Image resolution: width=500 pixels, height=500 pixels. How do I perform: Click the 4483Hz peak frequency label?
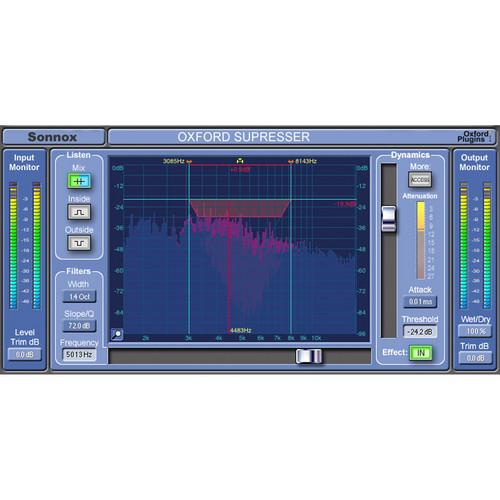[x=241, y=330]
